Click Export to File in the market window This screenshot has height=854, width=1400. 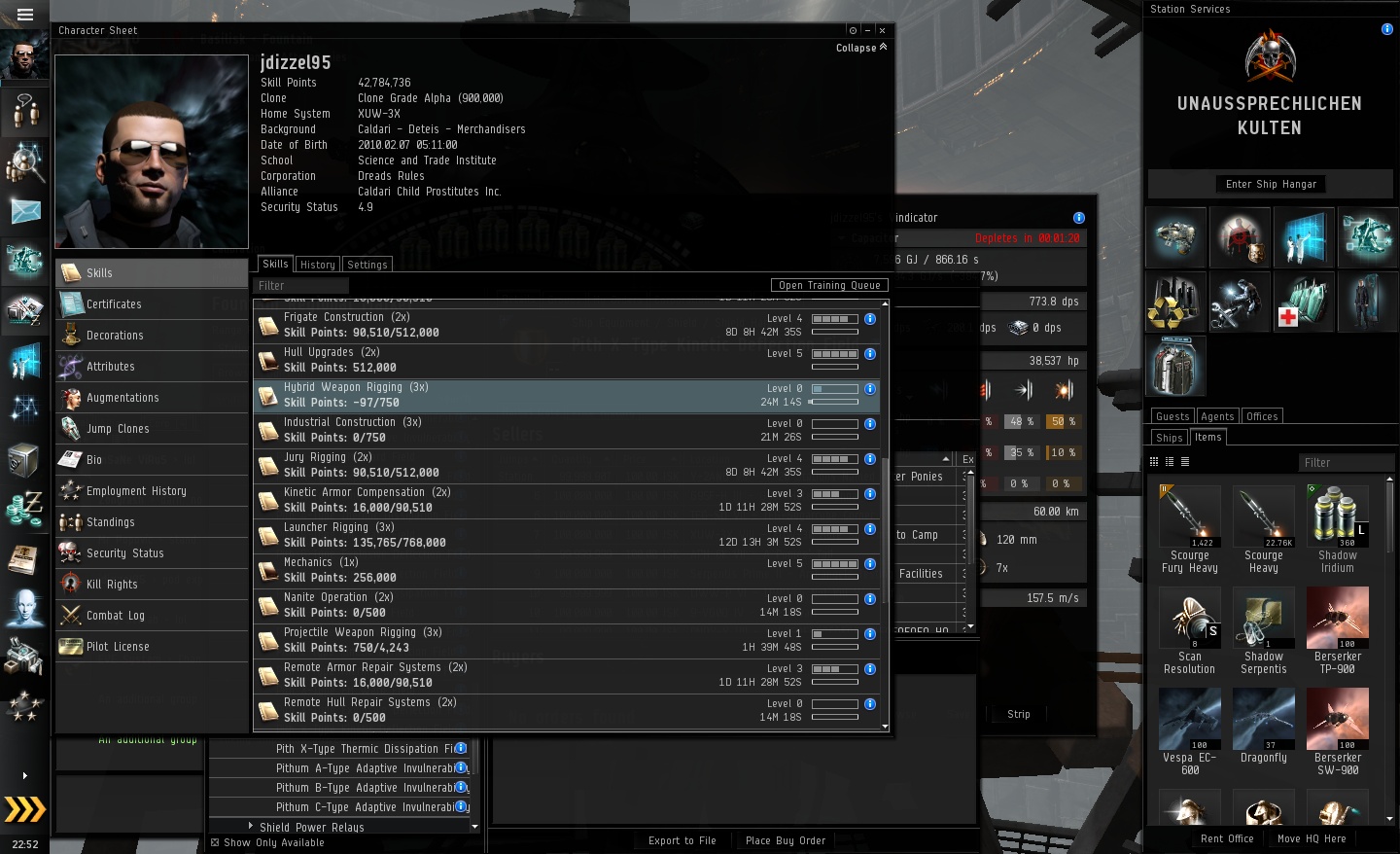click(x=682, y=840)
